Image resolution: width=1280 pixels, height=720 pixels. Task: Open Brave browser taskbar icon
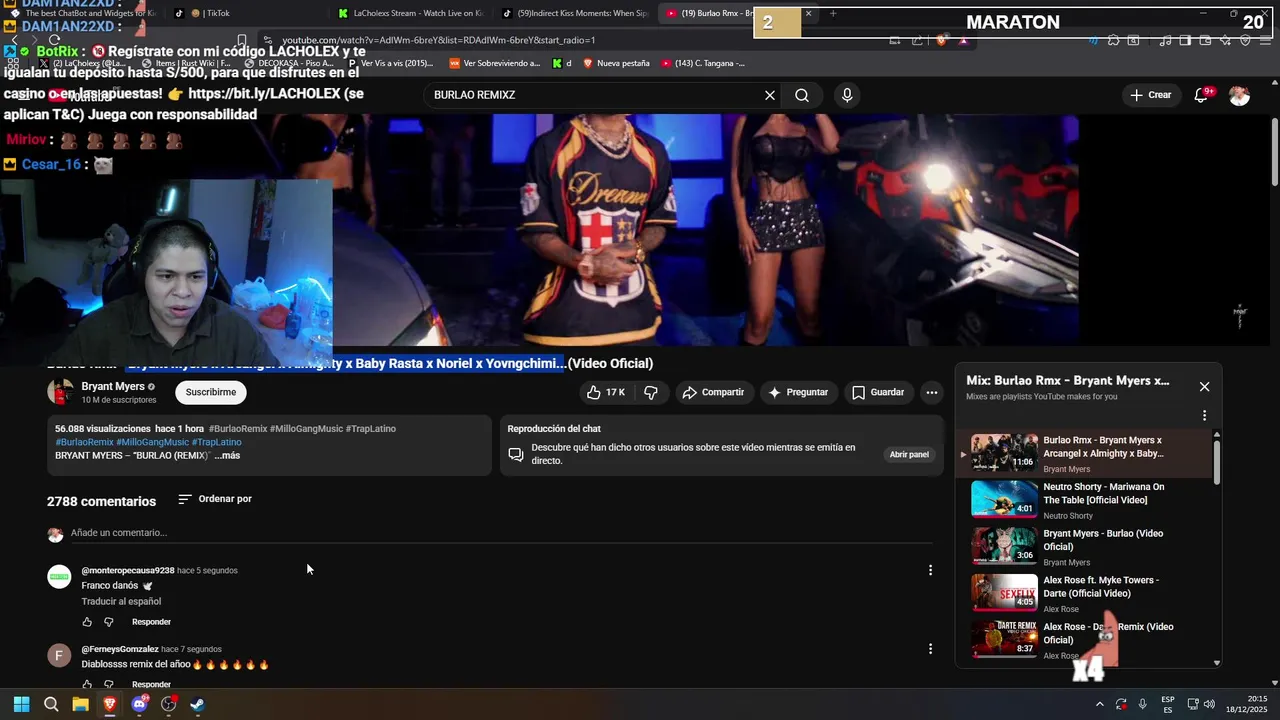point(110,704)
